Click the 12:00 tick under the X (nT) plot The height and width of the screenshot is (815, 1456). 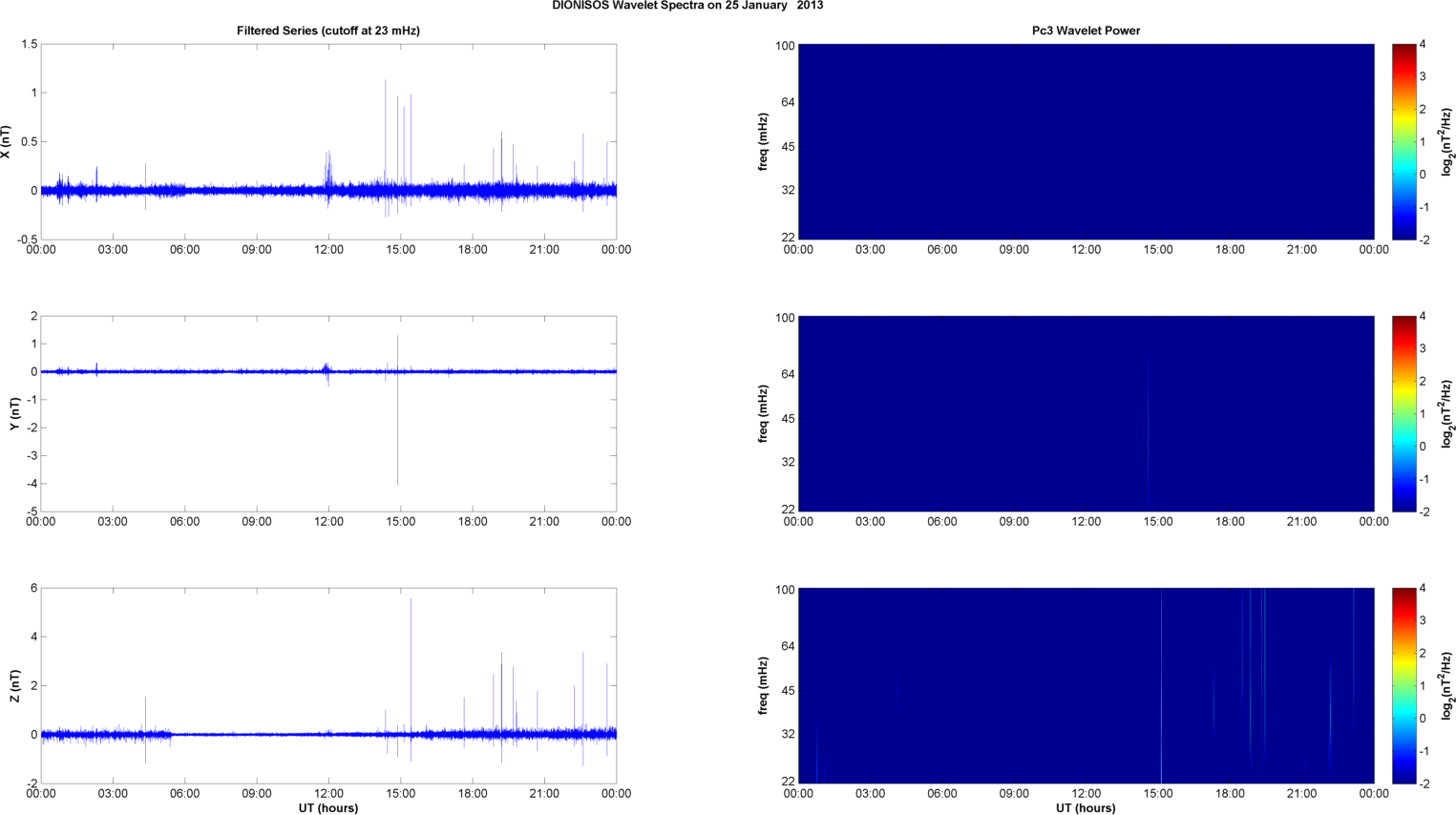[x=328, y=249]
